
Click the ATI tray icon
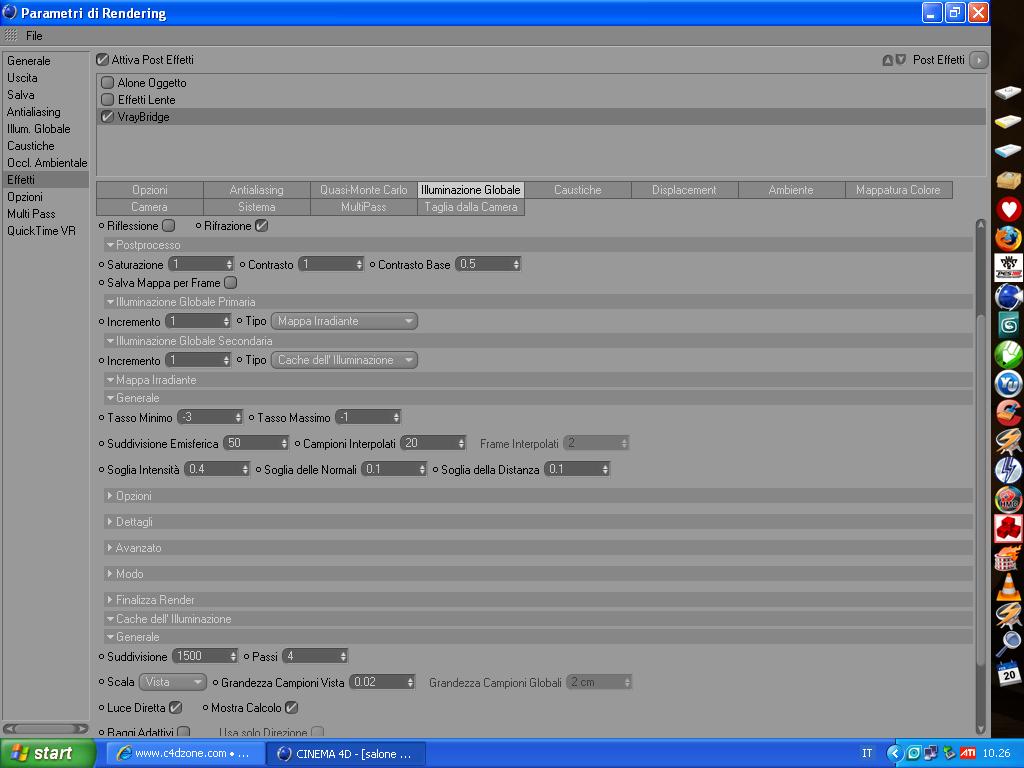coord(967,753)
